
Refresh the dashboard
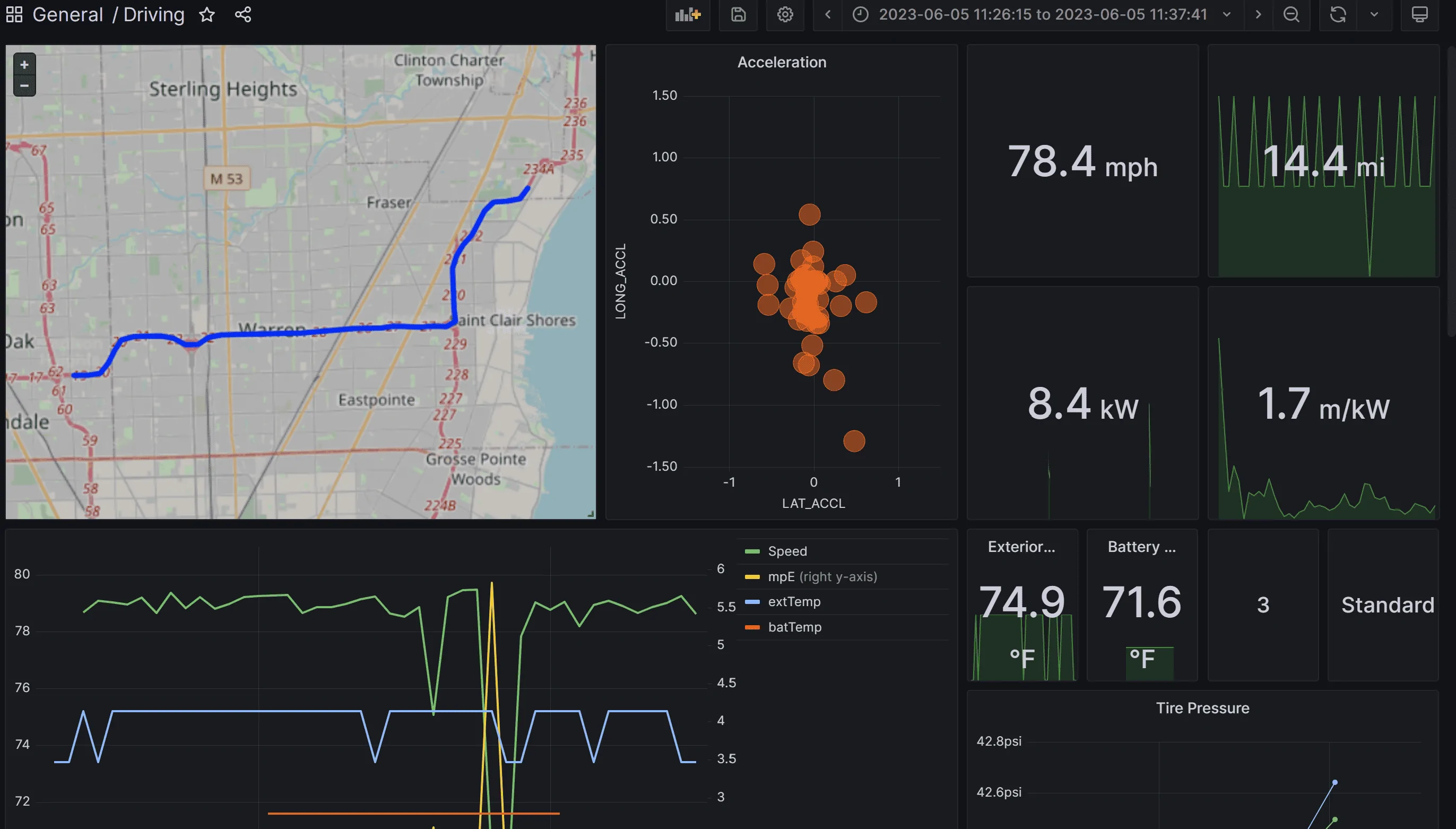coord(1338,15)
